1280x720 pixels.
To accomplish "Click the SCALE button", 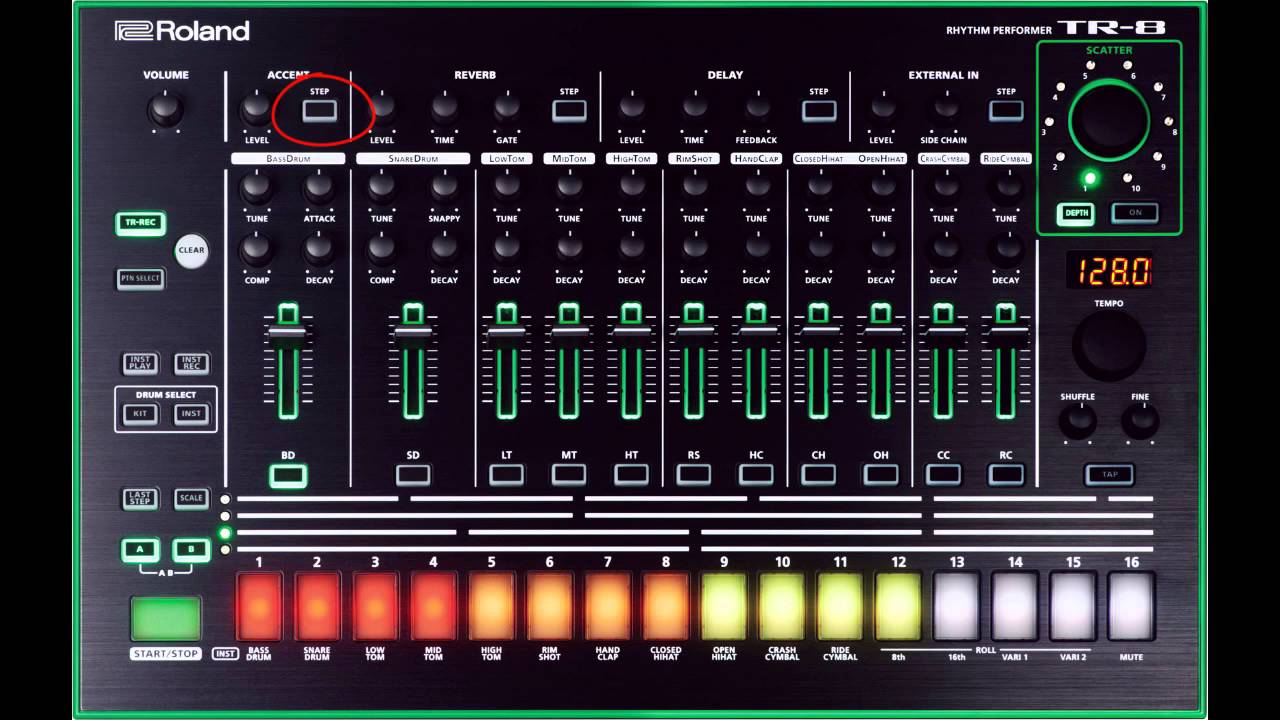I will coord(191,498).
